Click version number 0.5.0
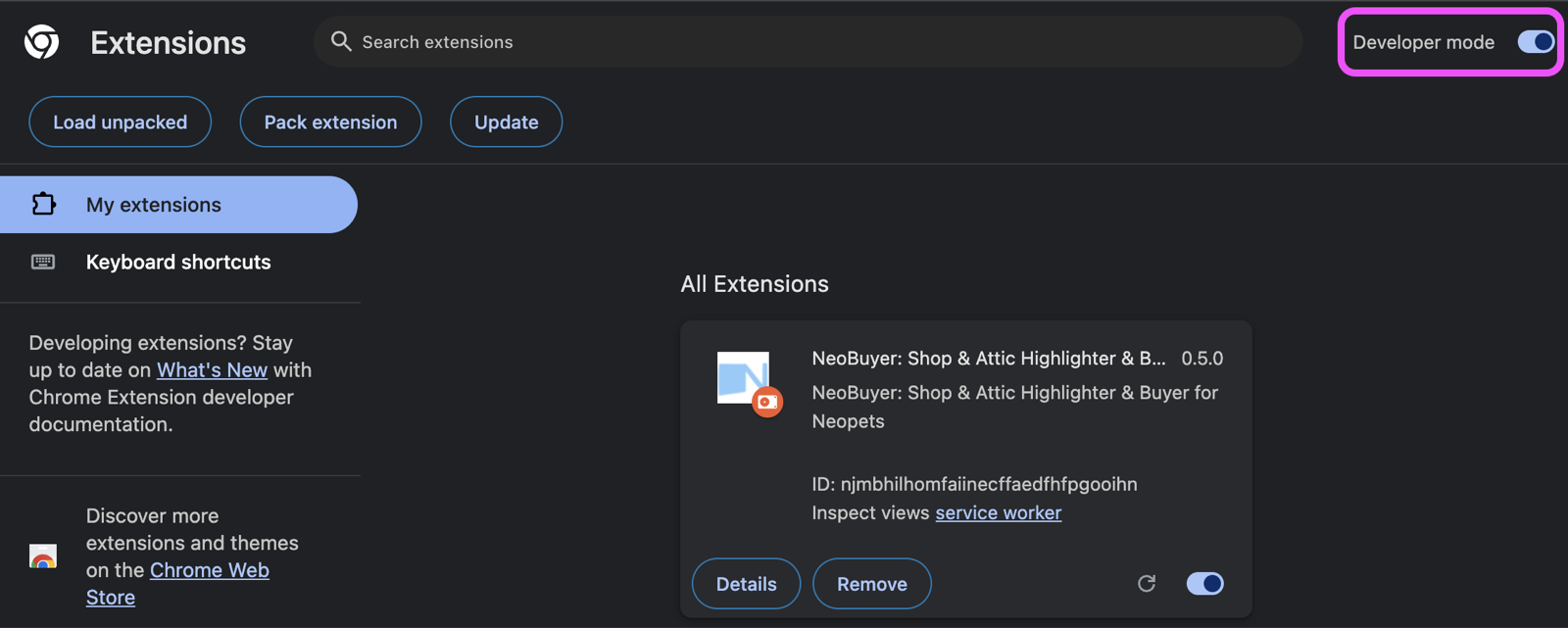This screenshot has width=1568, height=628. click(1201, 359)
